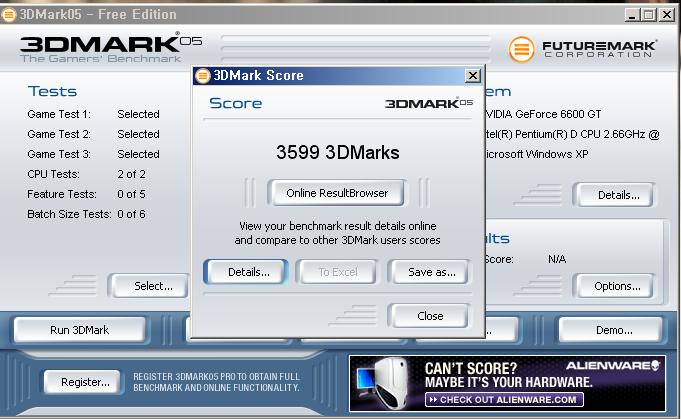The image size is (681, 419).
Task: Close the 3DMark Score dialog with X
Action: (x=473, y=76)
